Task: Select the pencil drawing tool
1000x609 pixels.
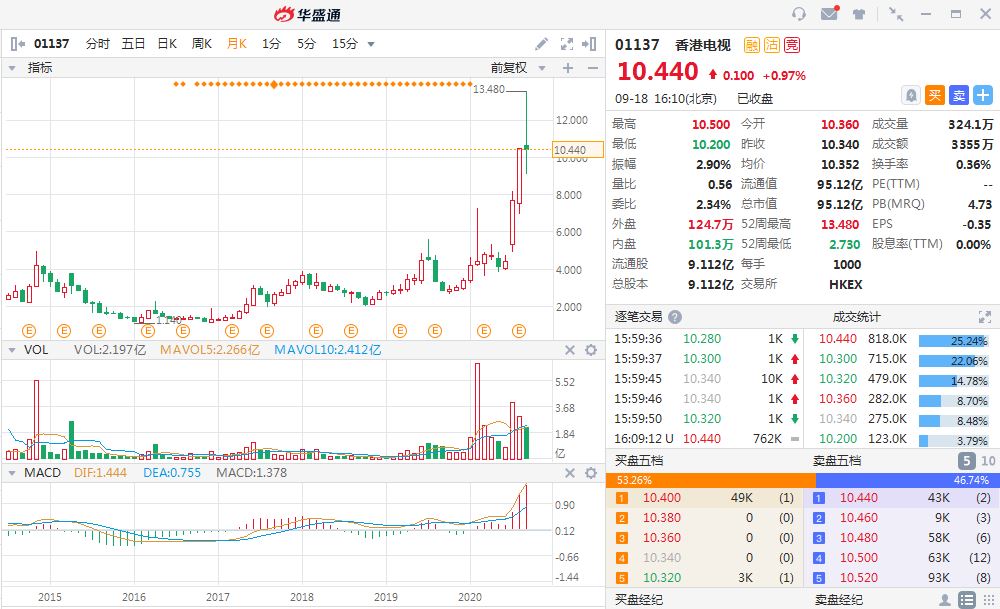Action: coord(541,43)
